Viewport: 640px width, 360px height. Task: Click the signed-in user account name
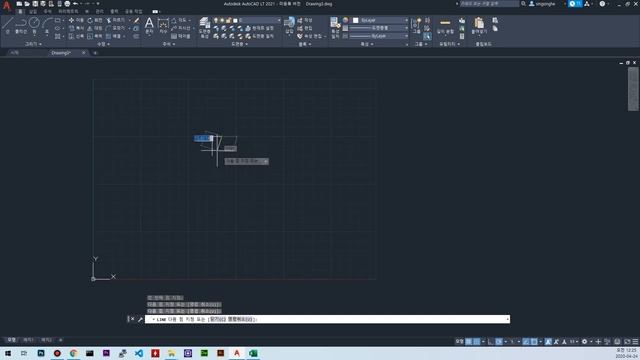tap(545, 4)
